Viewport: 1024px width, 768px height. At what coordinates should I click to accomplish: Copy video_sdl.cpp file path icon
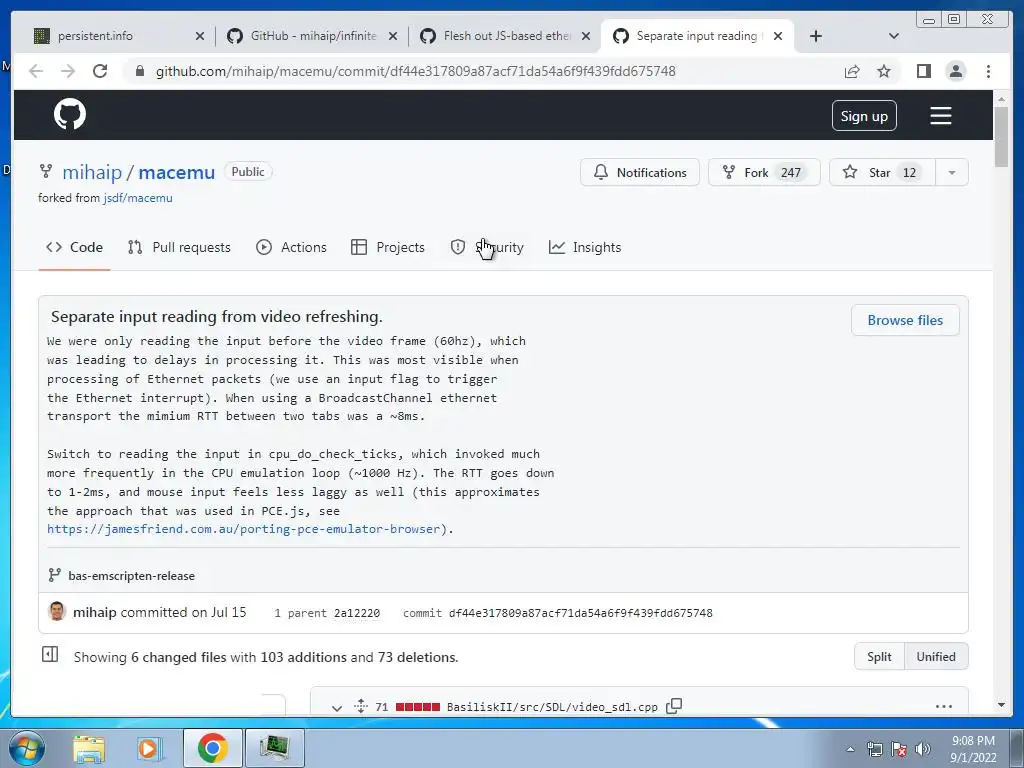coord(674,706)
